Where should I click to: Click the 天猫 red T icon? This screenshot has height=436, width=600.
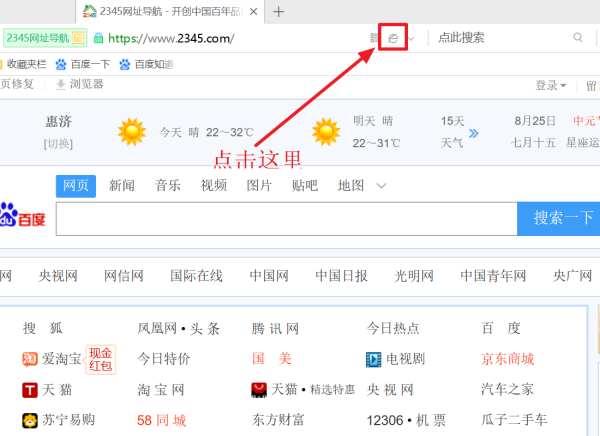[x=30, y=390]
